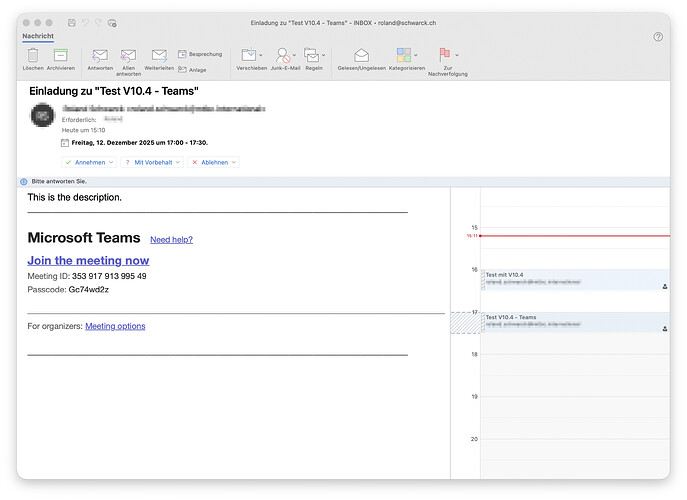Viewport: 687px width, 500px height.
Task: Click the text This is the description.
Action: pos(74,198)
